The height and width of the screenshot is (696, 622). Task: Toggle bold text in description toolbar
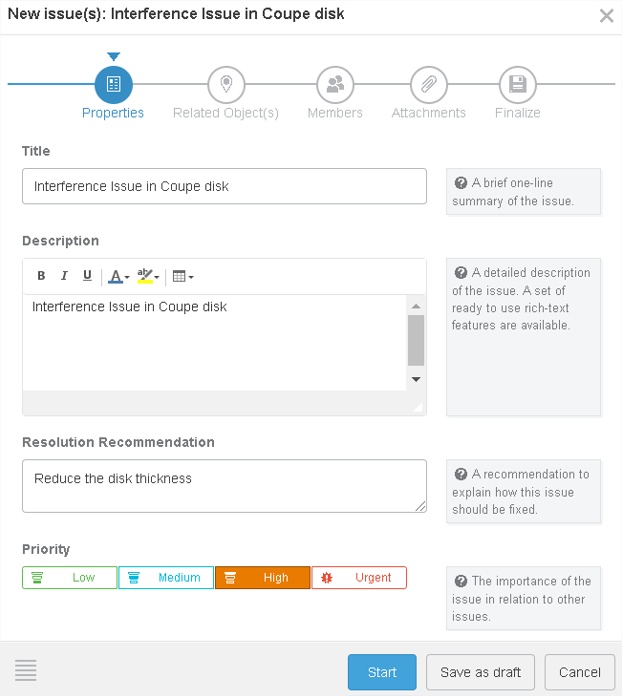point(41,276)
